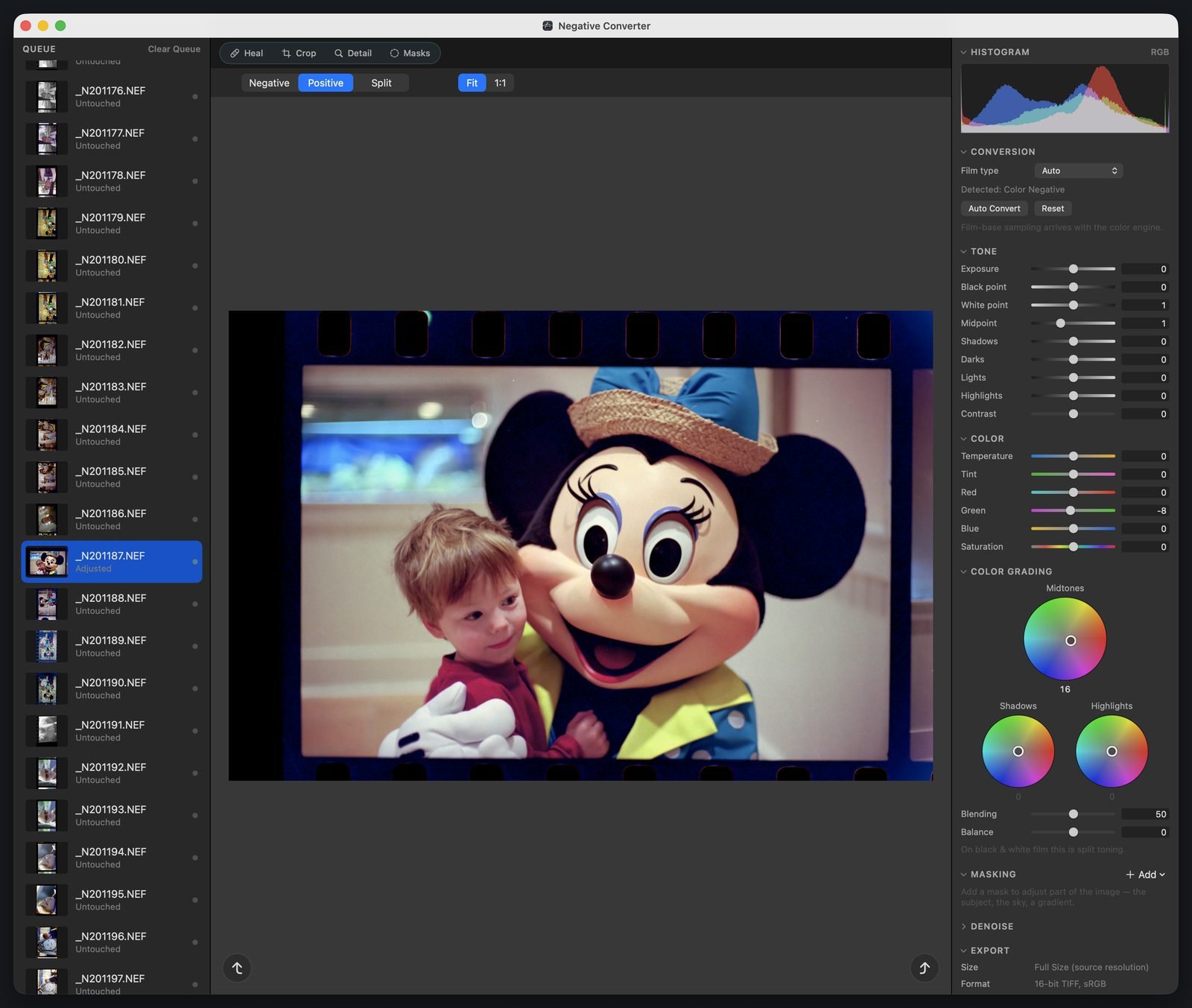Switch view to Negative
This screenshot has width=1192, height=1008.
(x=269, y=83)
